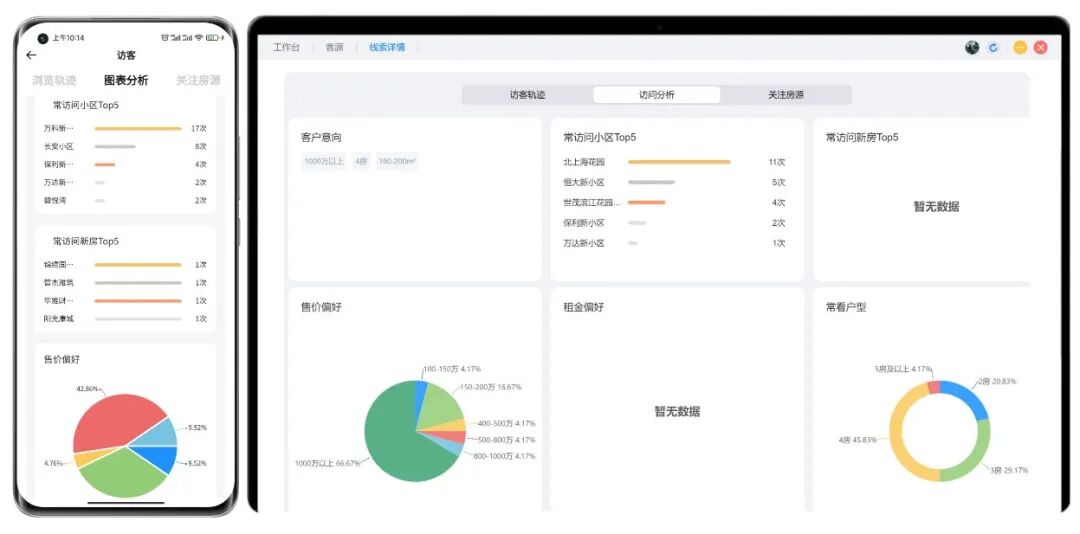
Task: Click the 售价偏好 heading in desktop window
Action: (321, 307)
